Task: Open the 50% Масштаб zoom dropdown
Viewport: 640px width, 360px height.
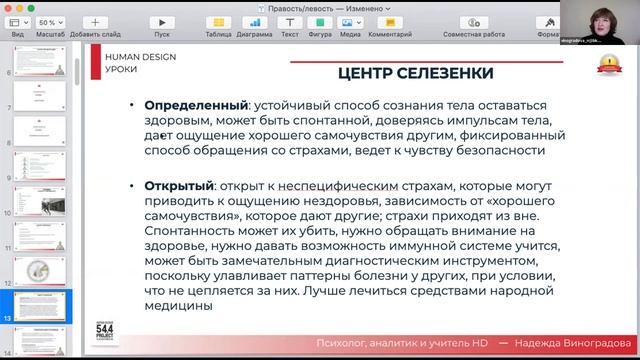Action: 50,22
